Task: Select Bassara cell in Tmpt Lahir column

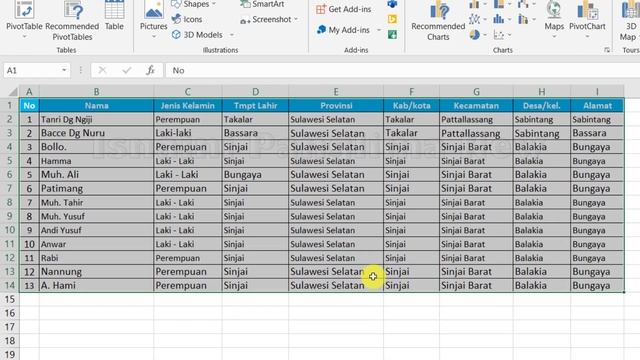Action: coord(256,133)
